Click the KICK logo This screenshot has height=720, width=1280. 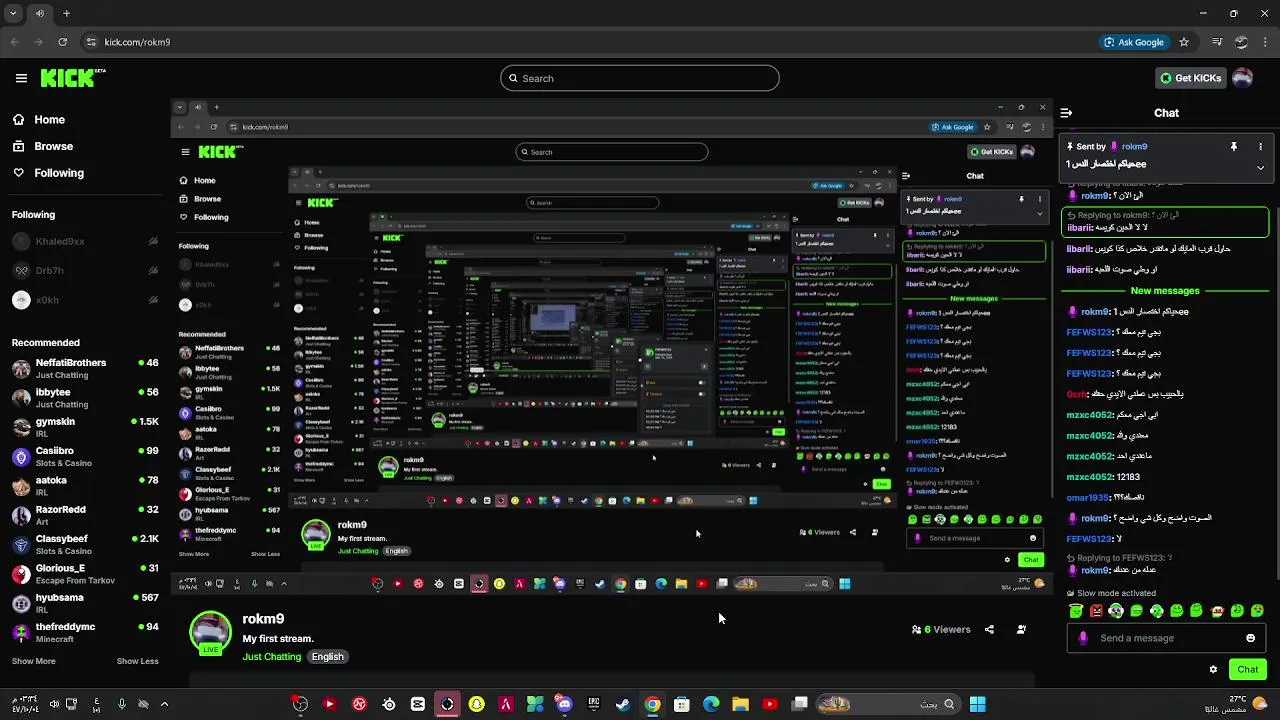(72, 78)
